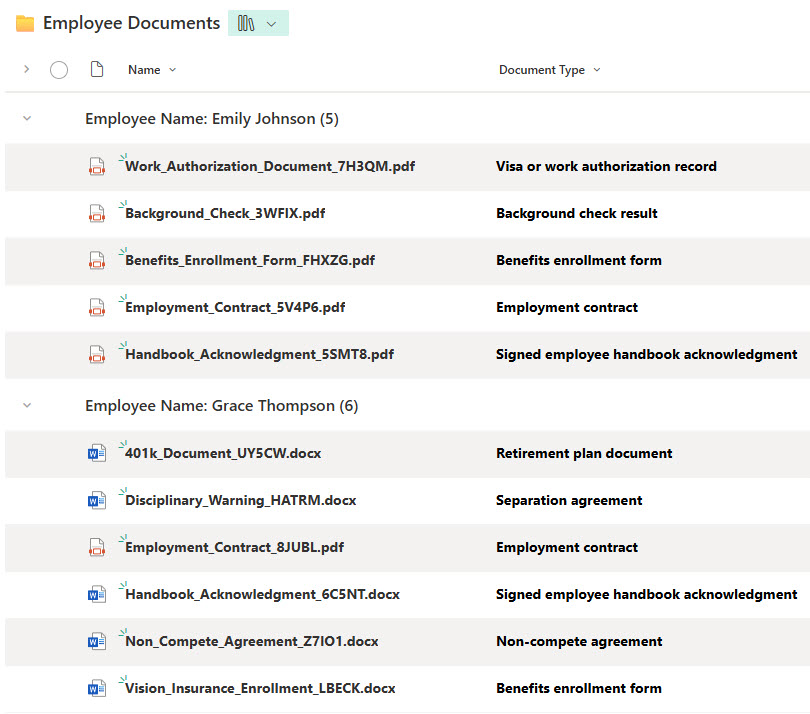Click 'Retirement plan document' cell

tap(584, 453)
